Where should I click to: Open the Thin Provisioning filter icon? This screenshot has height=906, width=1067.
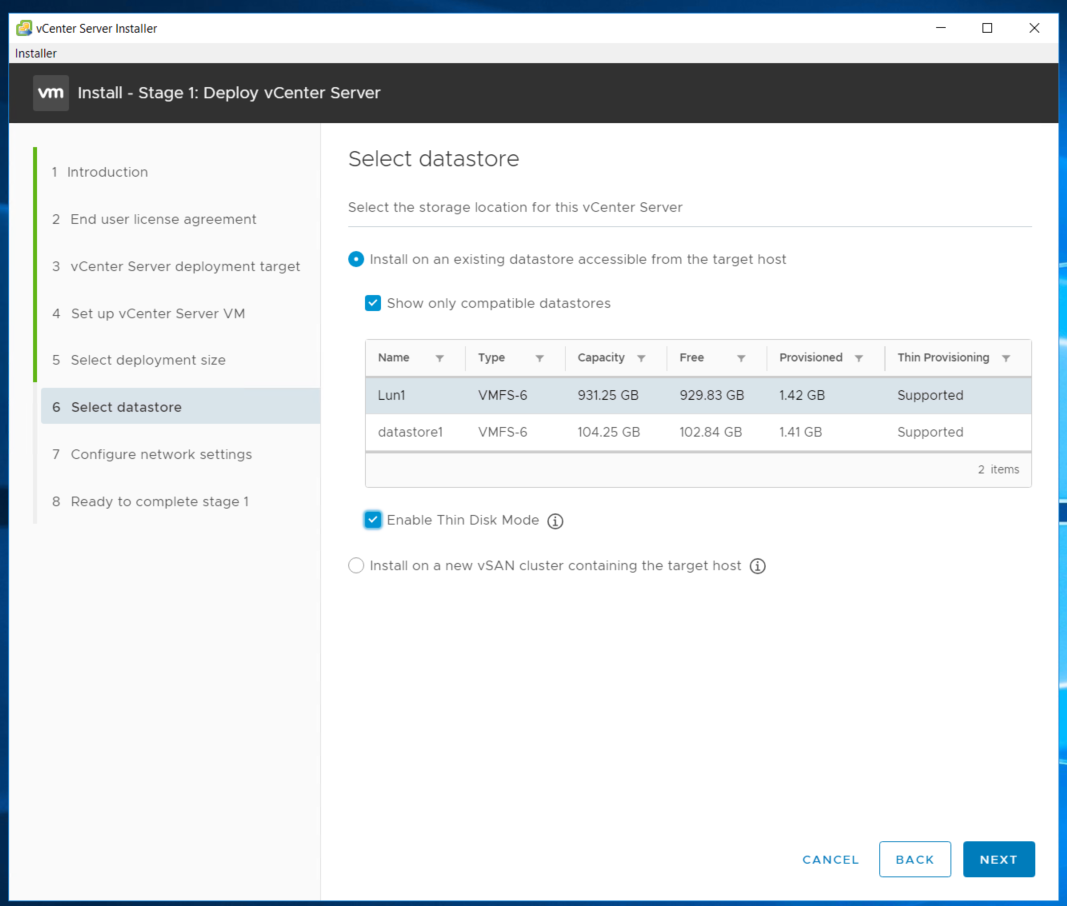click(1006, 358)
